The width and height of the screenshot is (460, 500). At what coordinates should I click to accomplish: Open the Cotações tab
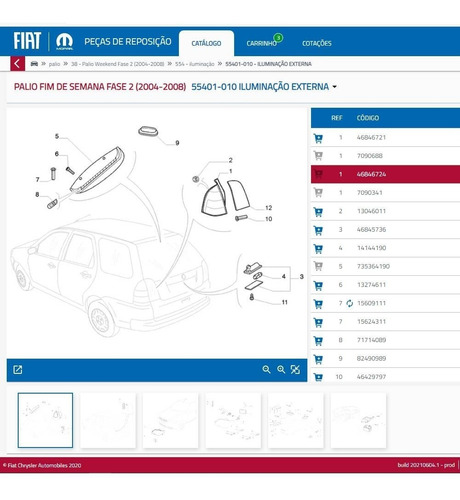click(317, 43)
